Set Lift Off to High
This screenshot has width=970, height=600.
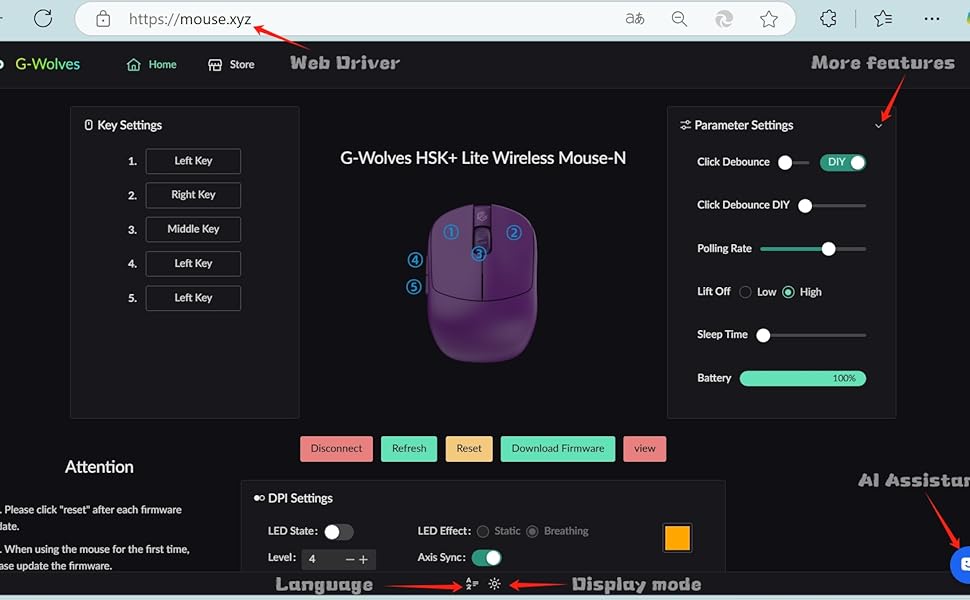(788, 292)
